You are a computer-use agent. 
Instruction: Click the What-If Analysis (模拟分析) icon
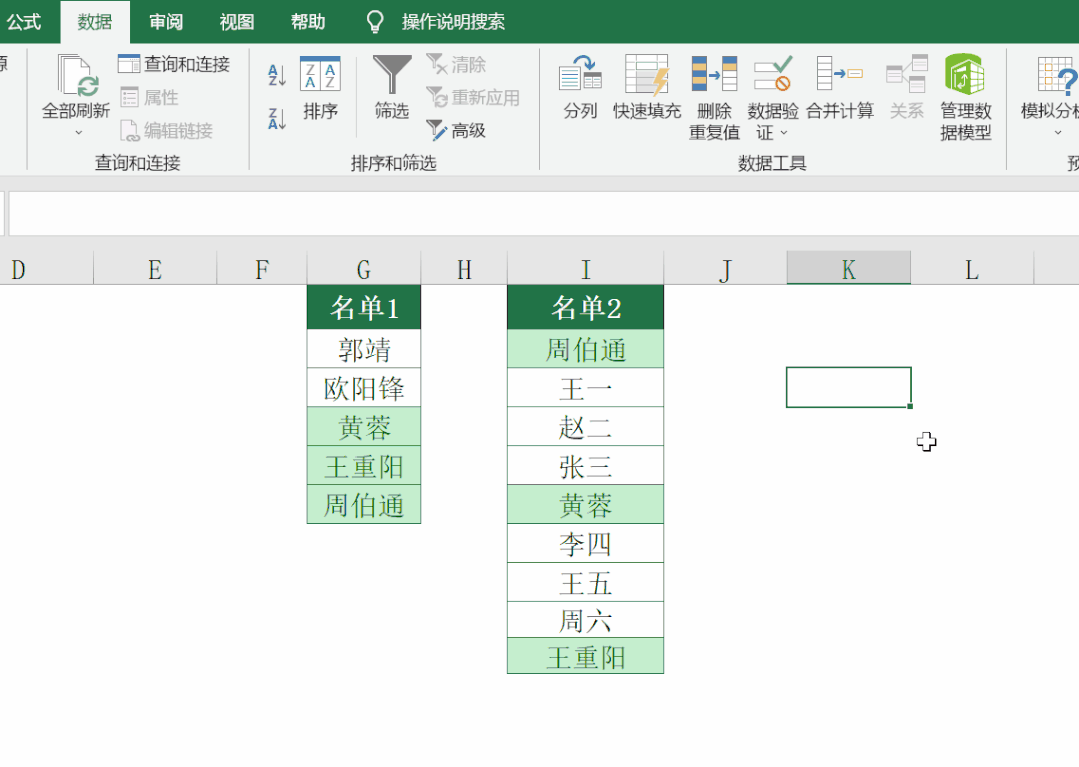1056,74
